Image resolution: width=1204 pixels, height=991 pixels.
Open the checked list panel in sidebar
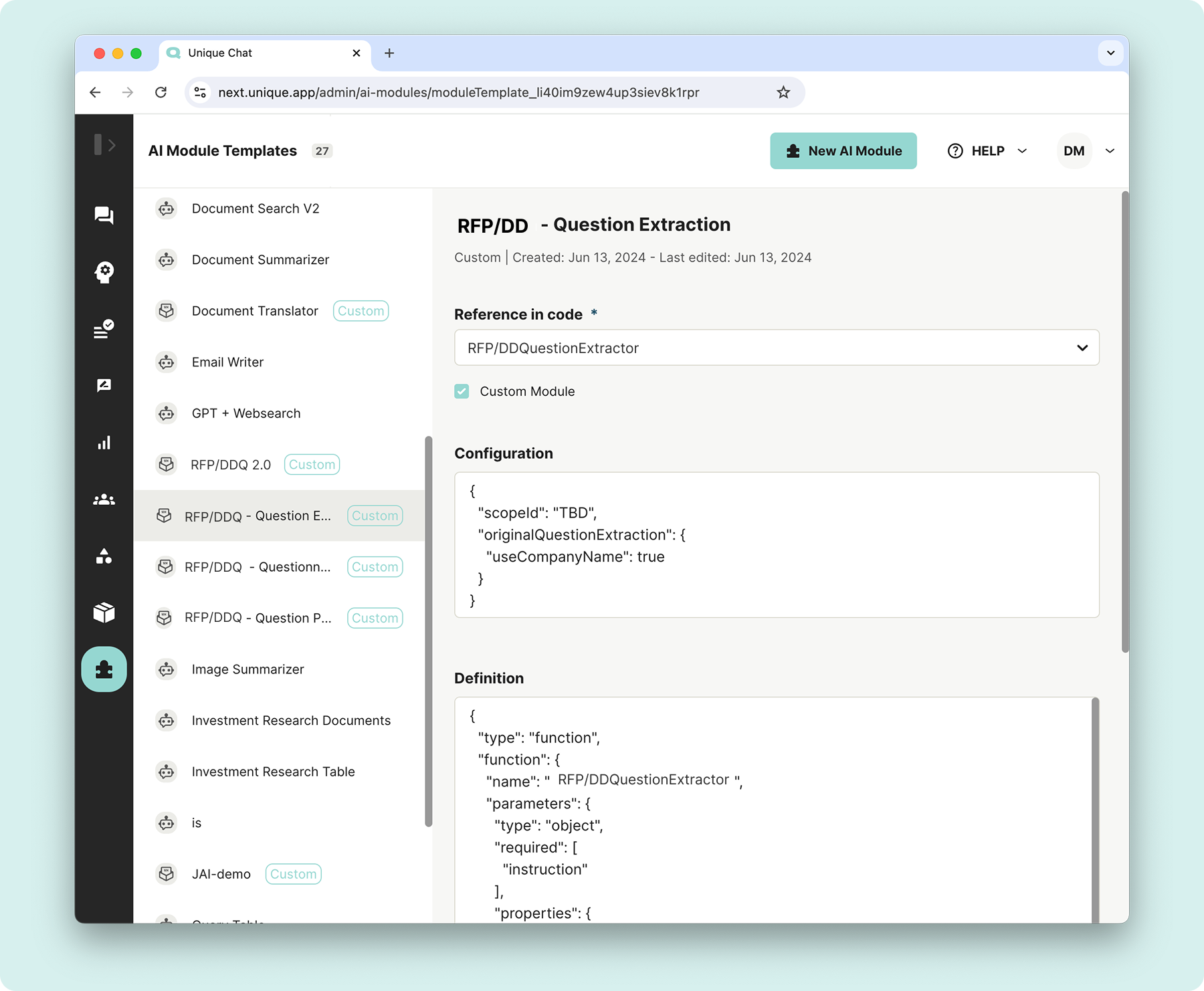[x=104, y=328]
